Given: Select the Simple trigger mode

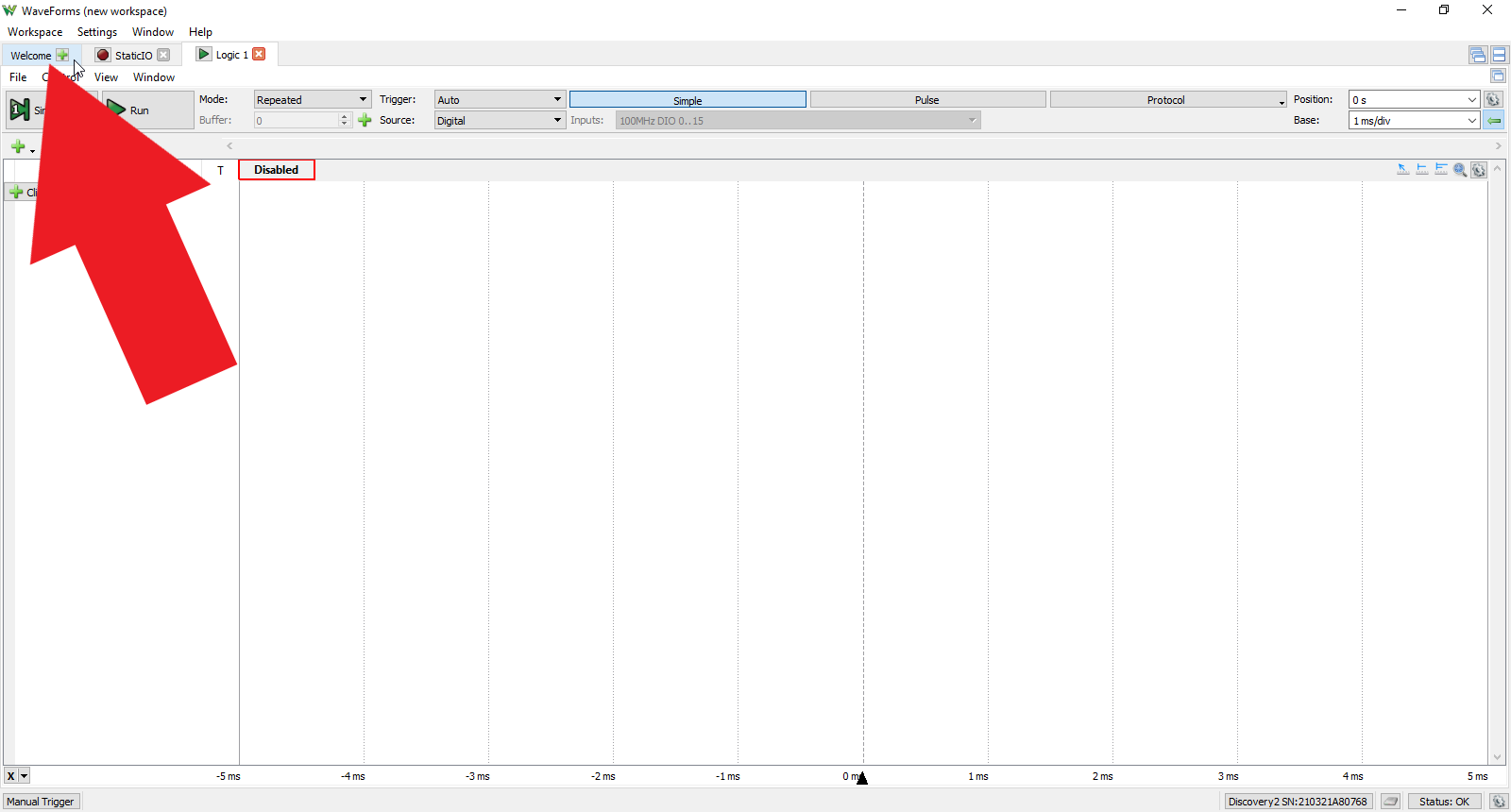Looking at the screenshot, I should tap(688, 100).
